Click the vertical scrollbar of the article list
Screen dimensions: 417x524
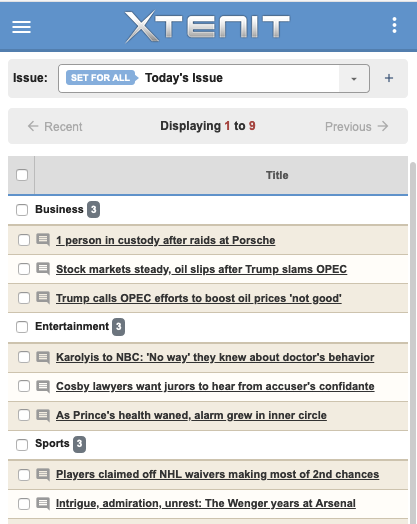click(413, 343)
